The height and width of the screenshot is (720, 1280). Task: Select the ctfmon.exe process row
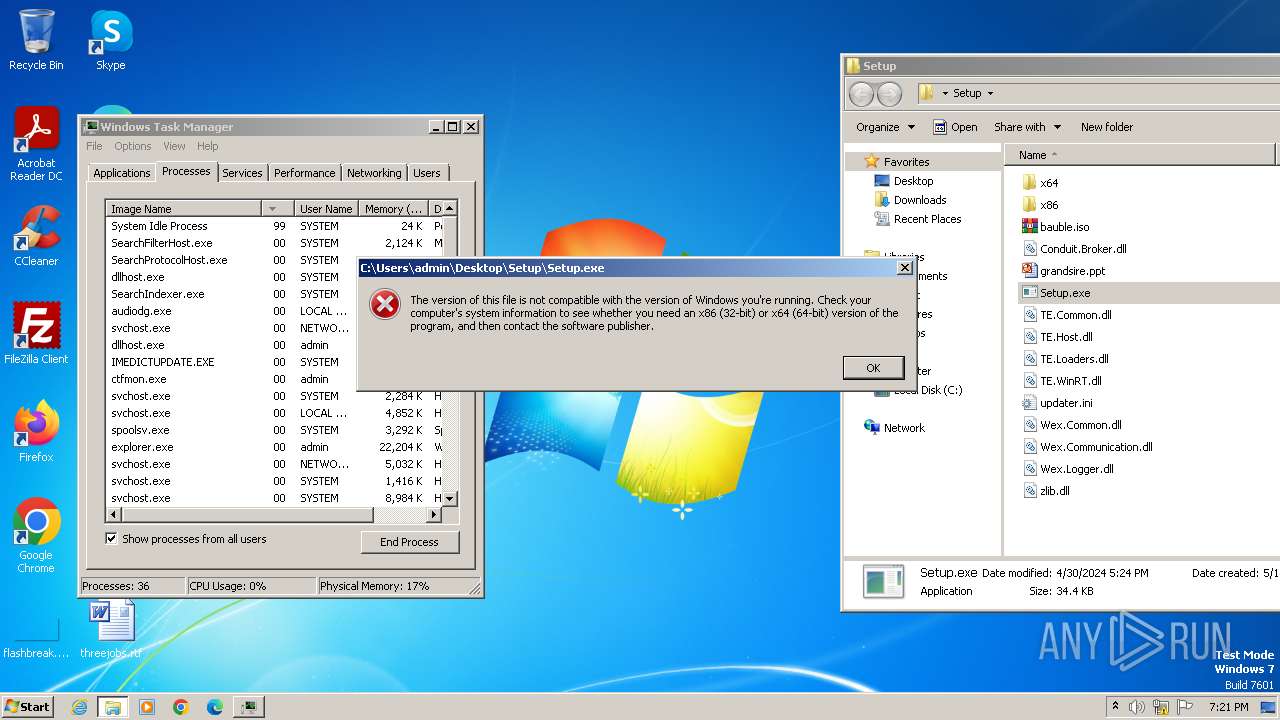(274, 379)
